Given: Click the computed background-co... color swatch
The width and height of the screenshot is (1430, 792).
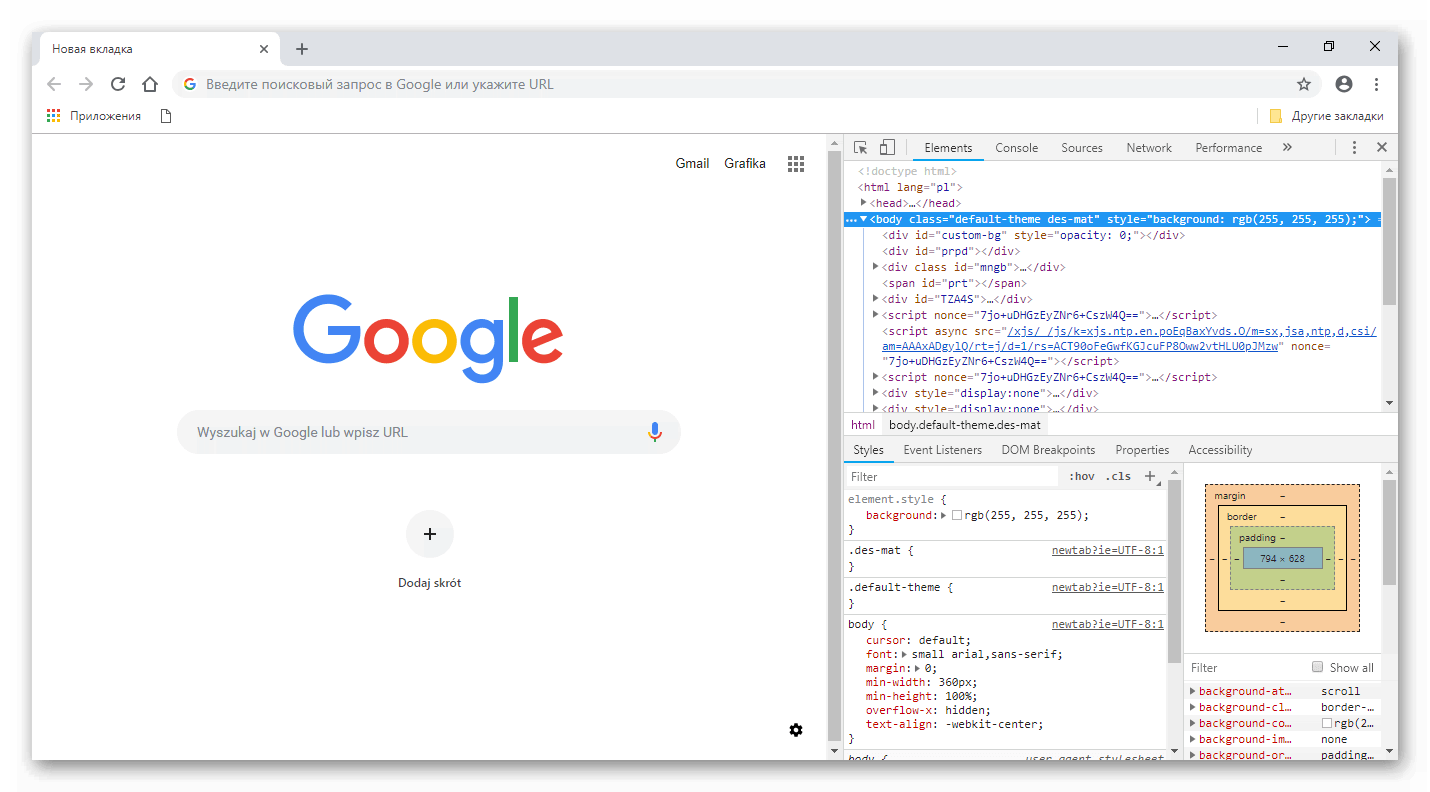Looking at the screenshot, I should (x=1327, y=723).
